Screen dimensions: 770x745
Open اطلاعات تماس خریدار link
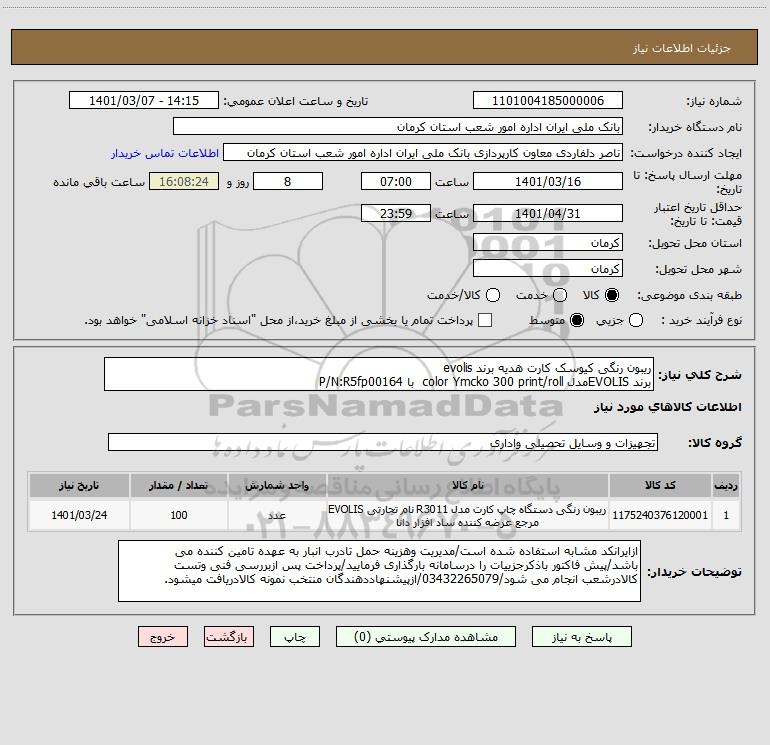165,153
